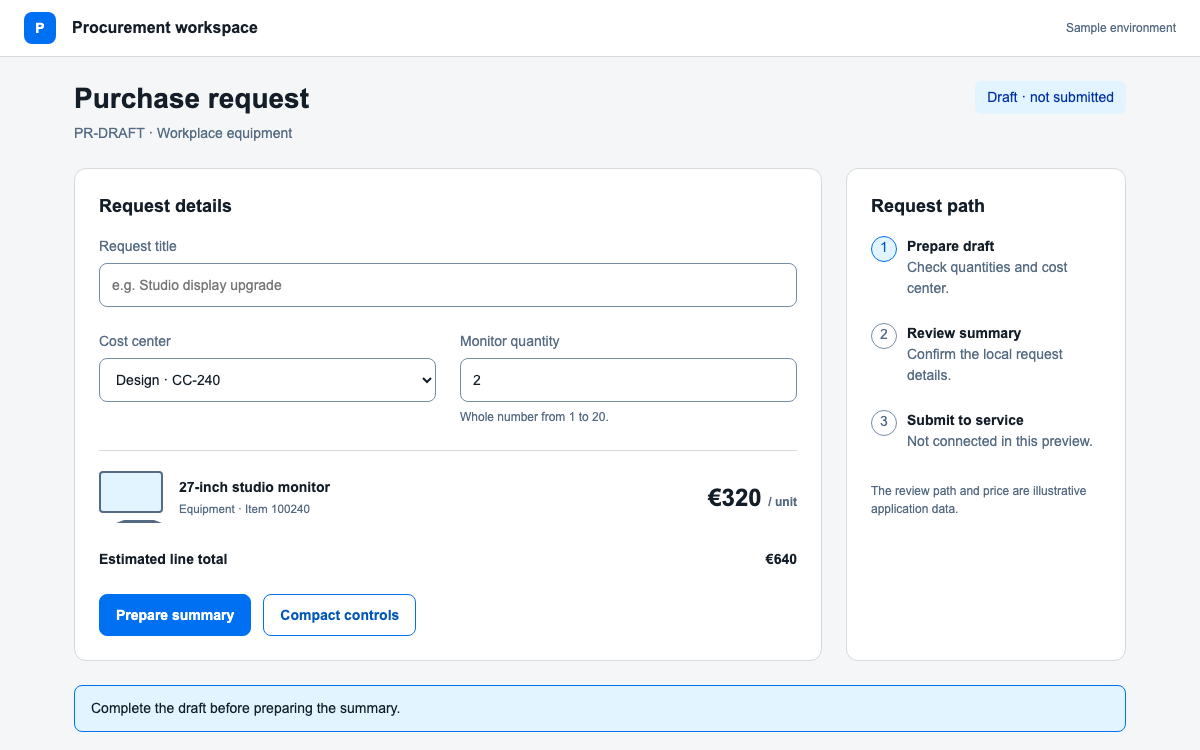
Task: Click the 'Draft · not submitted' status badge
Action: coord(1050,97)
